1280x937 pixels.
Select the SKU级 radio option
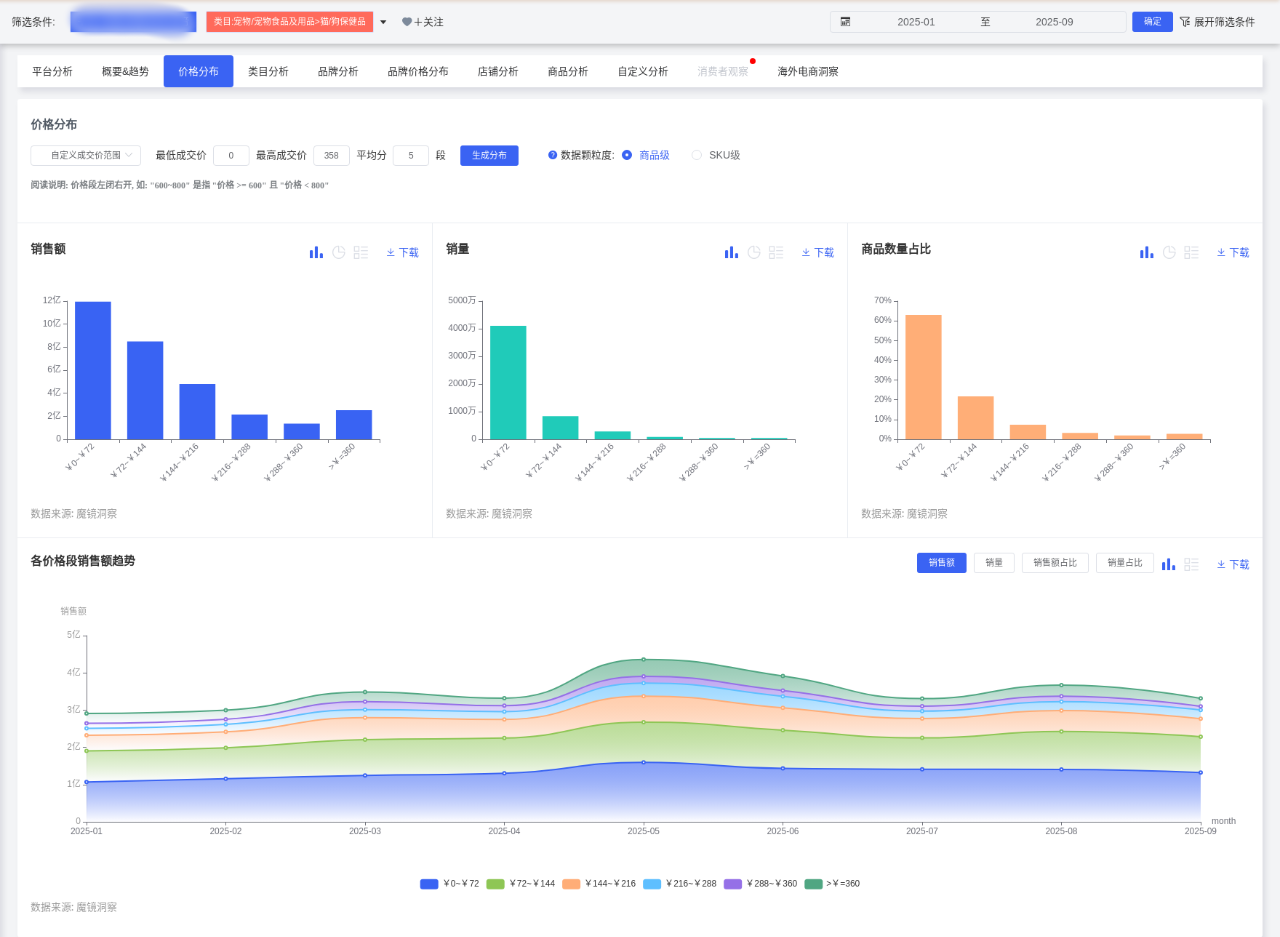point(697,155)
